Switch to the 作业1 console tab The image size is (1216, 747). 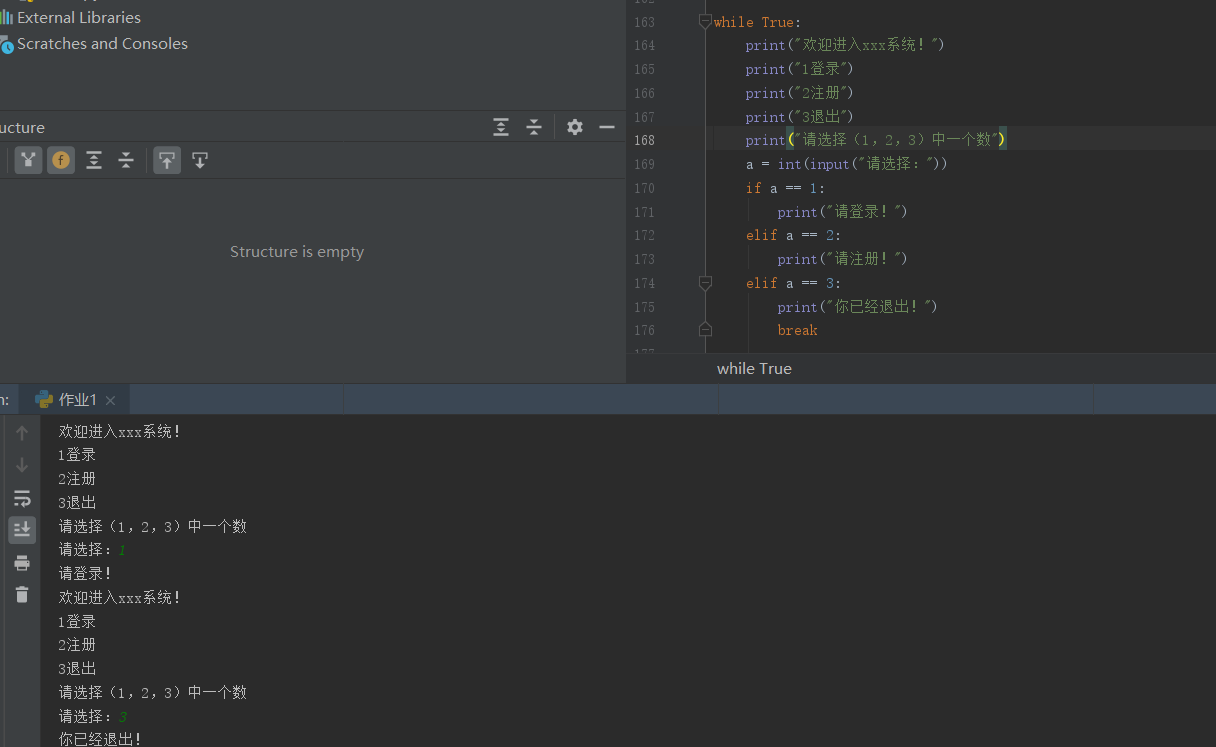(x=77, y=398)
